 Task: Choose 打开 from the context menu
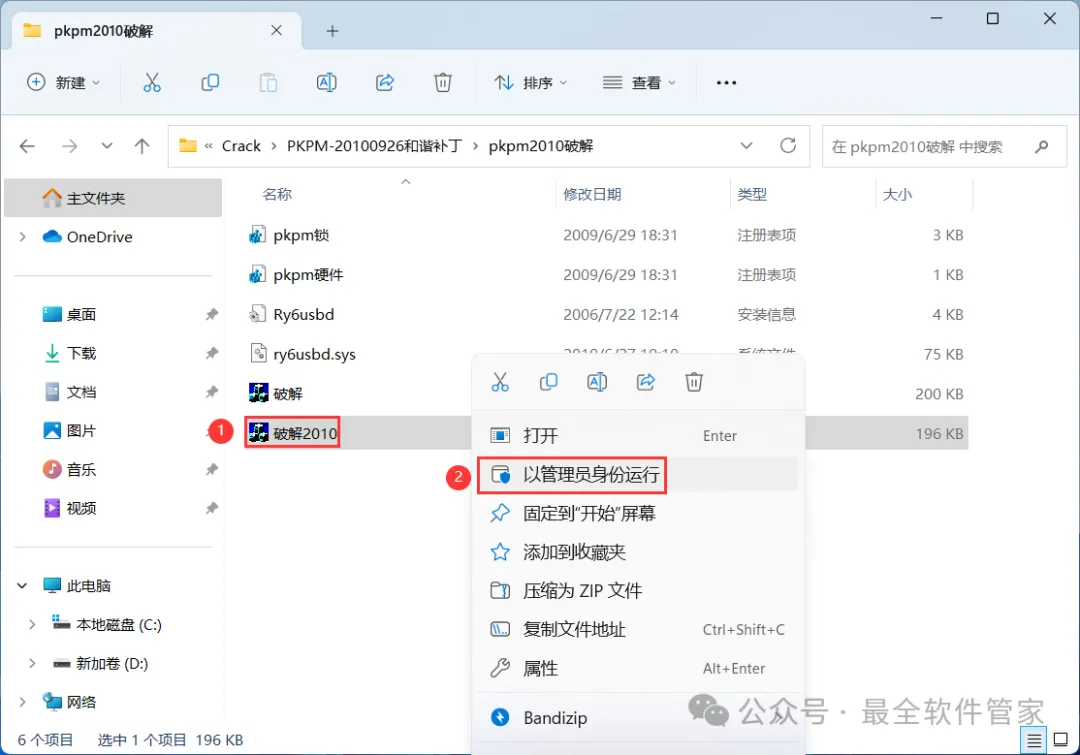coord(638,435)
